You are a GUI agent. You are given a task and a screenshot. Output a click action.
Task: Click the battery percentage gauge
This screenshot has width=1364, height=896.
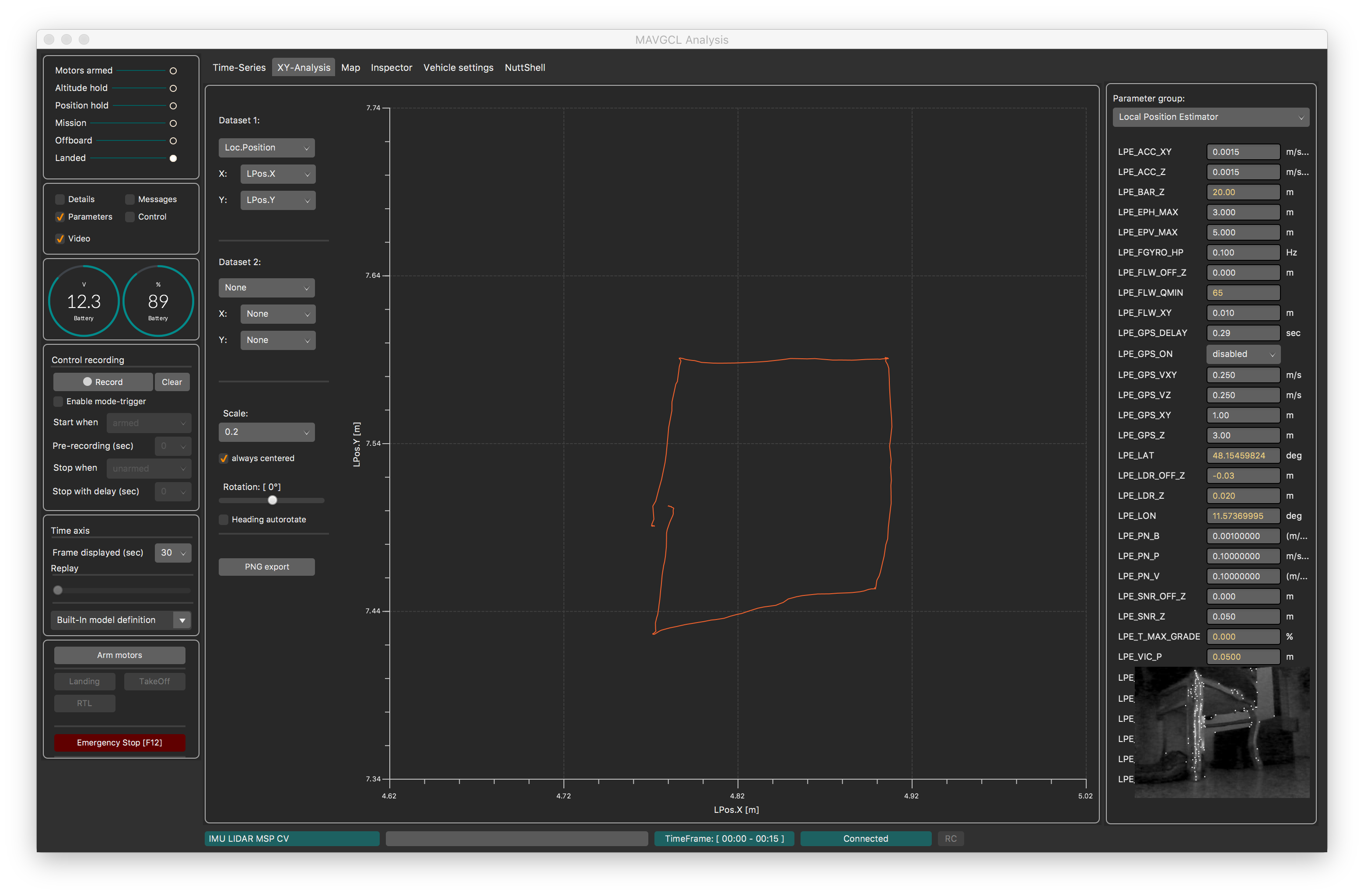158,301
